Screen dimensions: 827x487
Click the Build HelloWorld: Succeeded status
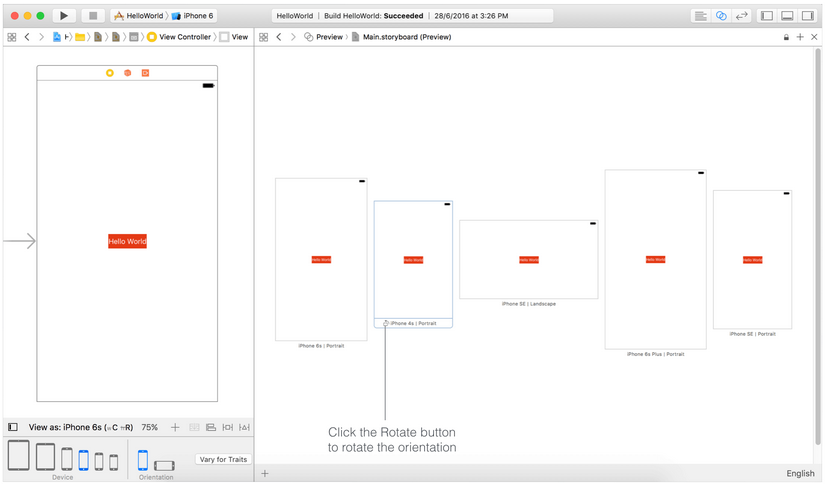[373, 16]
